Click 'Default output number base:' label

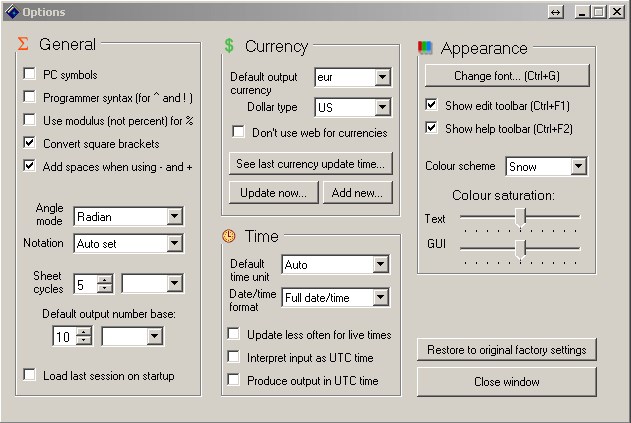[x=109, y=314]
